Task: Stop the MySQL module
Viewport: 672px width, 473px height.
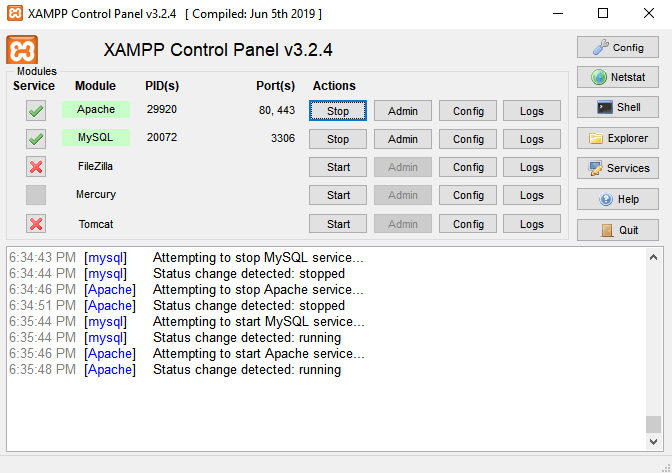Action: point(338,139)
